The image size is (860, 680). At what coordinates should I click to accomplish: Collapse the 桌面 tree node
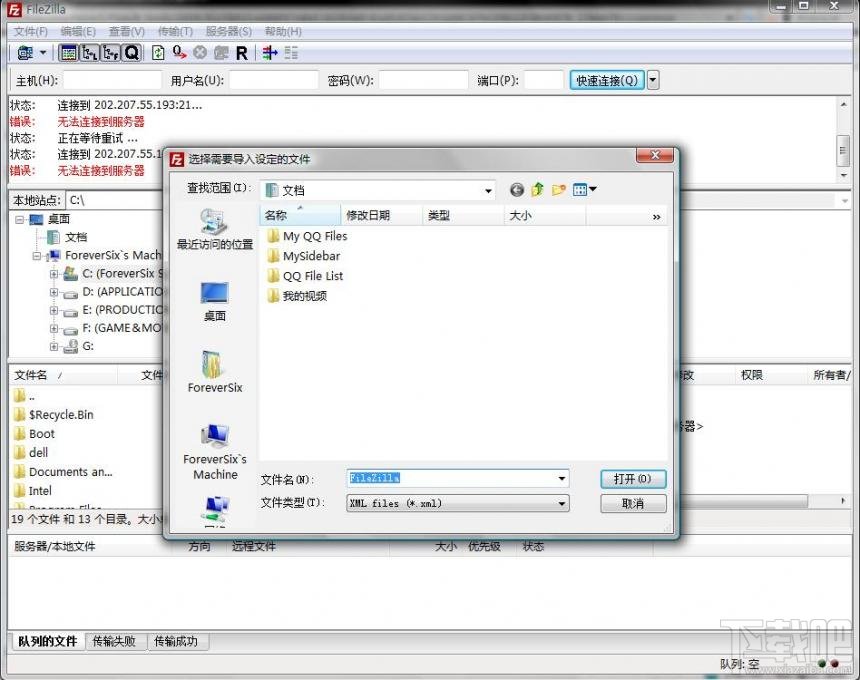coord(20,219)
